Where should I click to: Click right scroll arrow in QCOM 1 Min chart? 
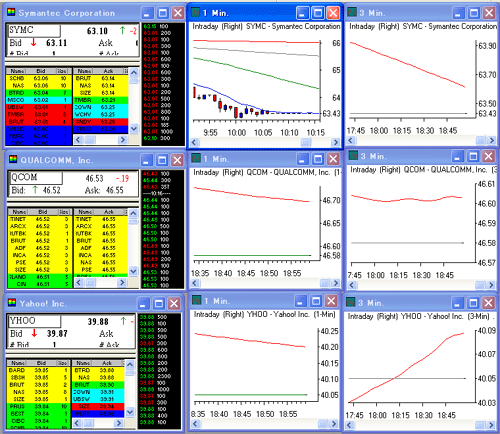[x=336, y=283]
